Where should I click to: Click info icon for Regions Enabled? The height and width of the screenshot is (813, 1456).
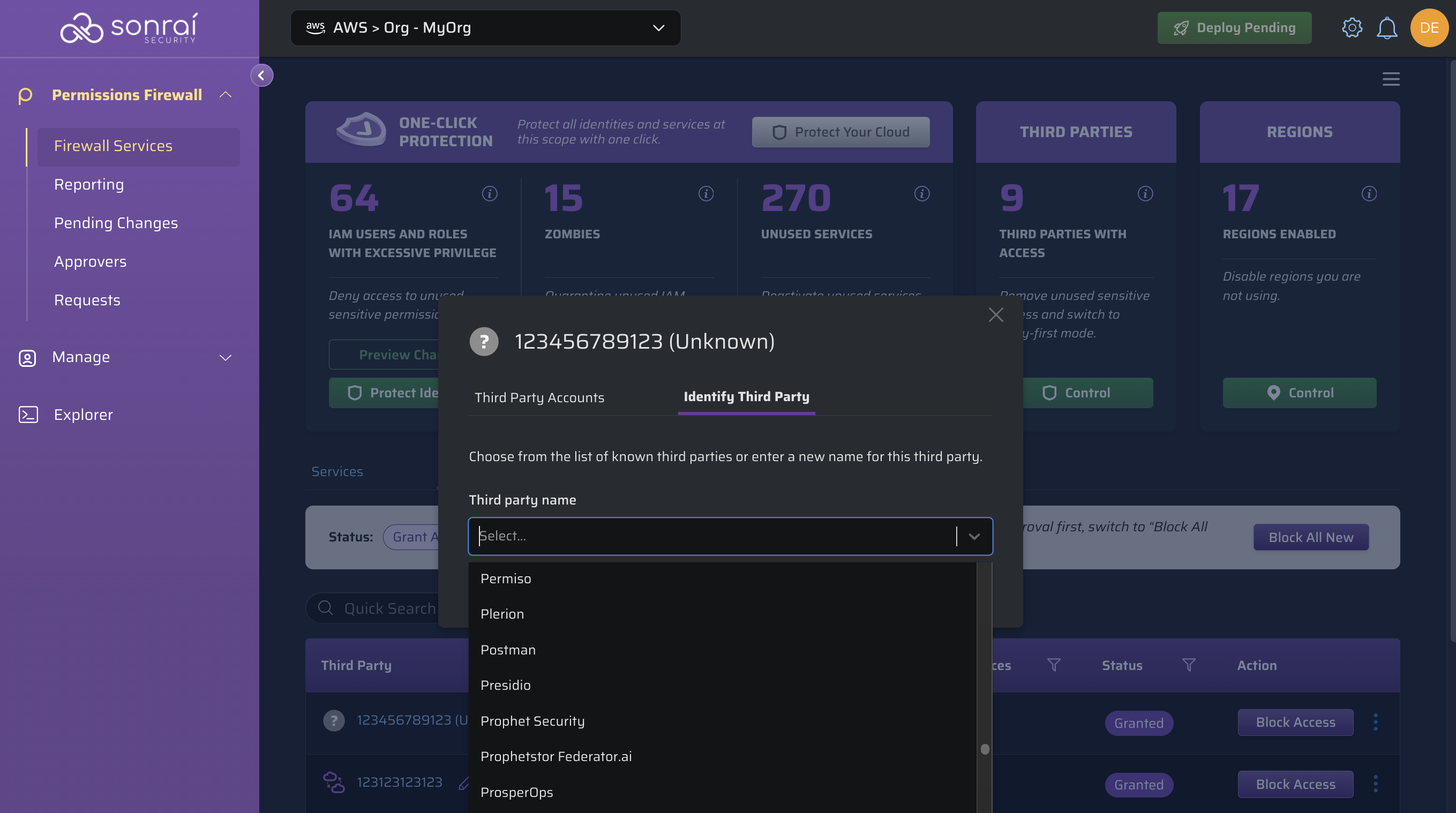pyautogui.click(x=1369, y=194)
